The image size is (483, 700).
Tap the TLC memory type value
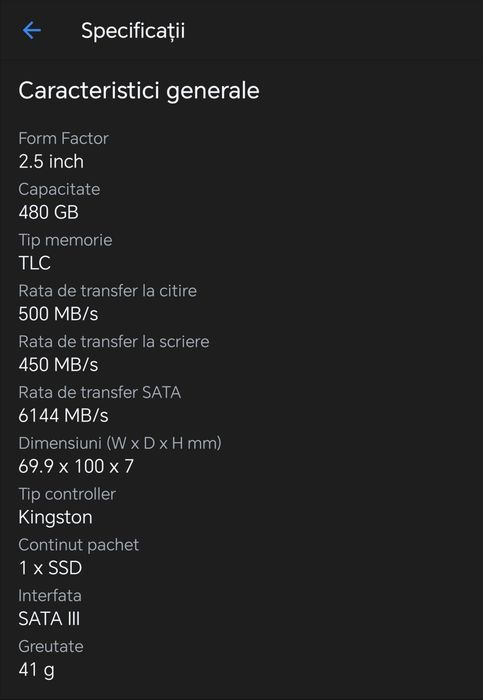tap(34, 263)
